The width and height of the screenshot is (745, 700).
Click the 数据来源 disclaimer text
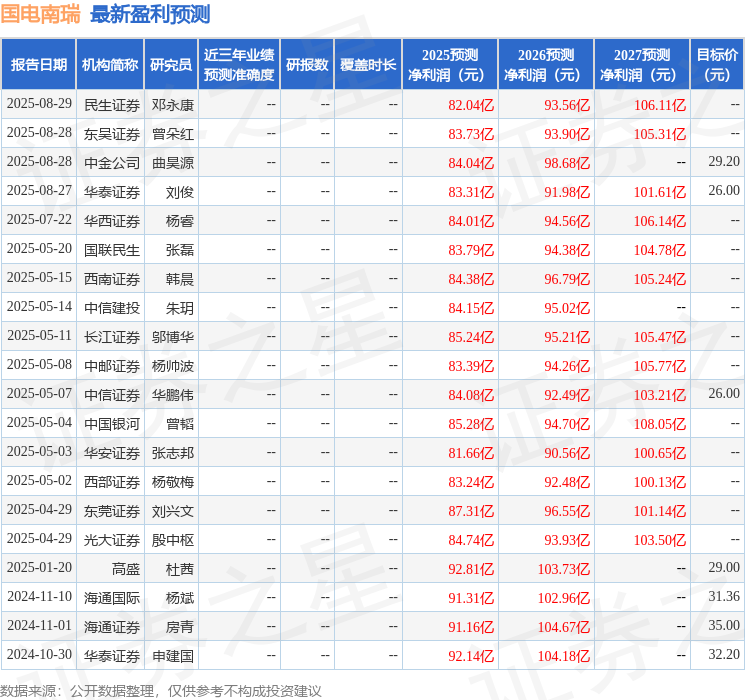pyautogui.click(x=161, y=690)
